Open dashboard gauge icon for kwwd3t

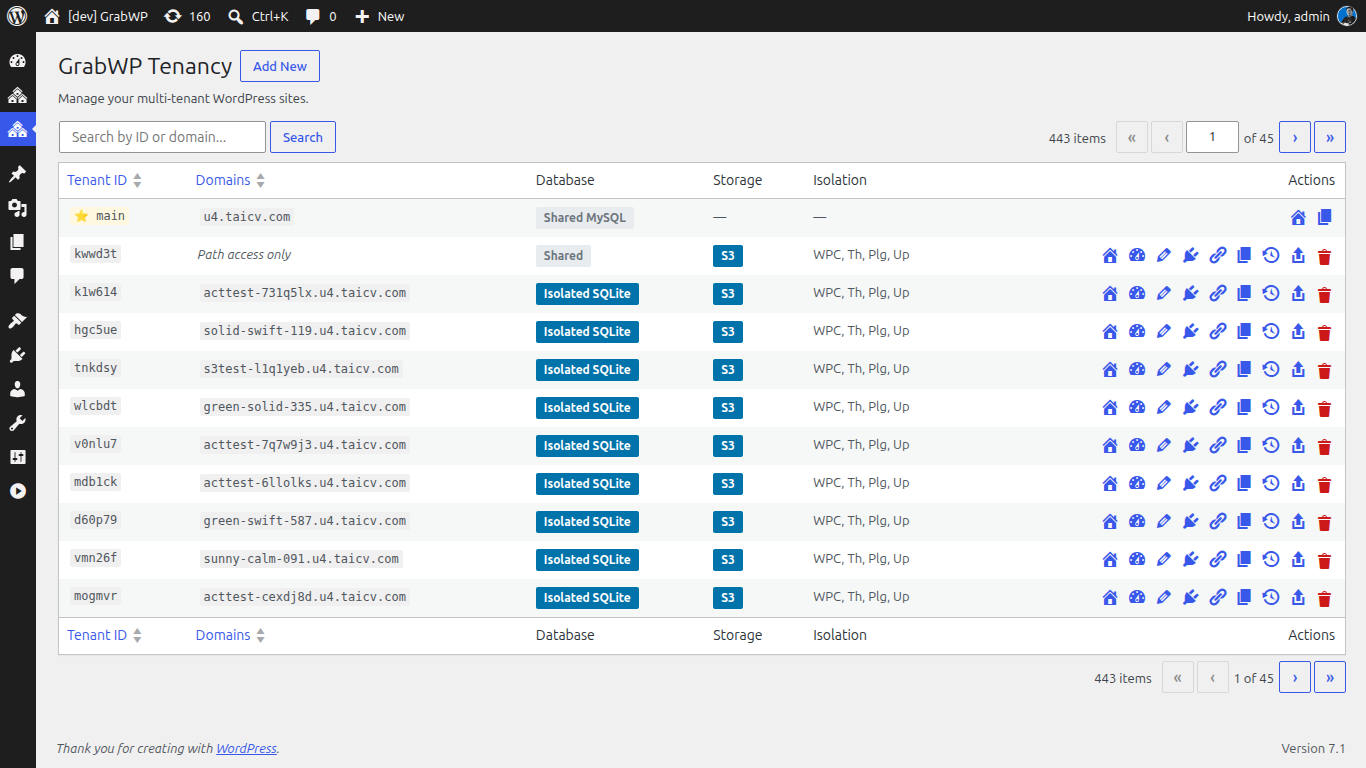pos(1137,256)
